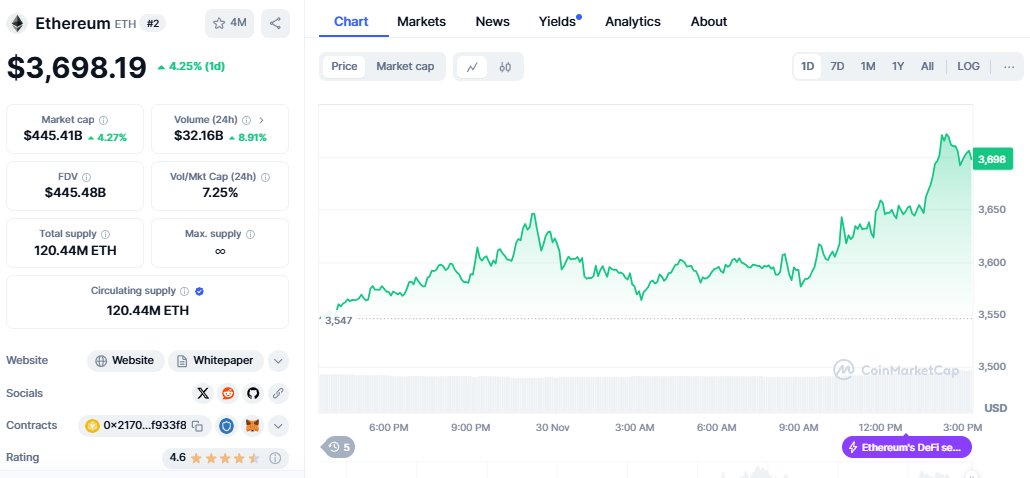Click the chain link socials icon

pos(278,393)
